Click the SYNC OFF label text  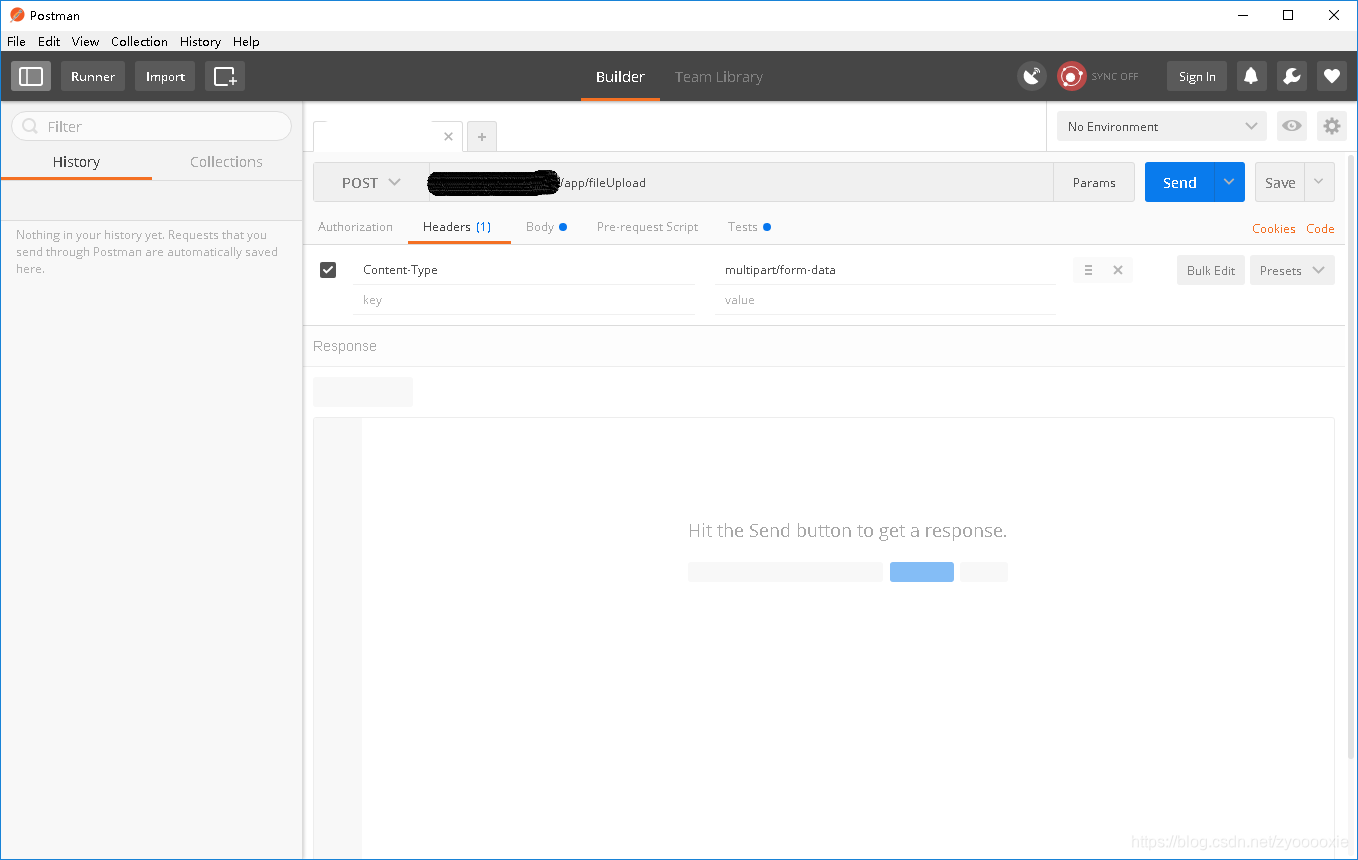1115,76
